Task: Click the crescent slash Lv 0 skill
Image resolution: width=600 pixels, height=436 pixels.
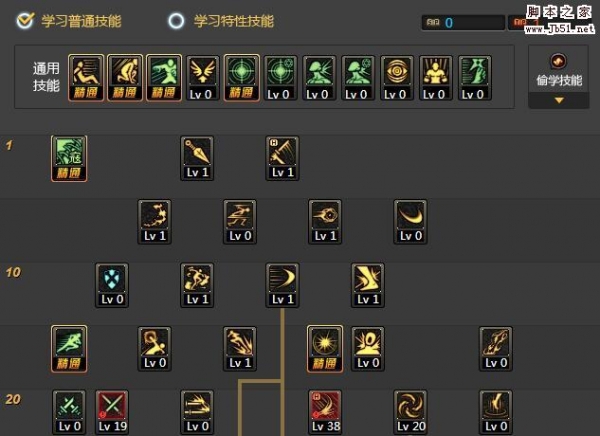Action: pos(410,222)
